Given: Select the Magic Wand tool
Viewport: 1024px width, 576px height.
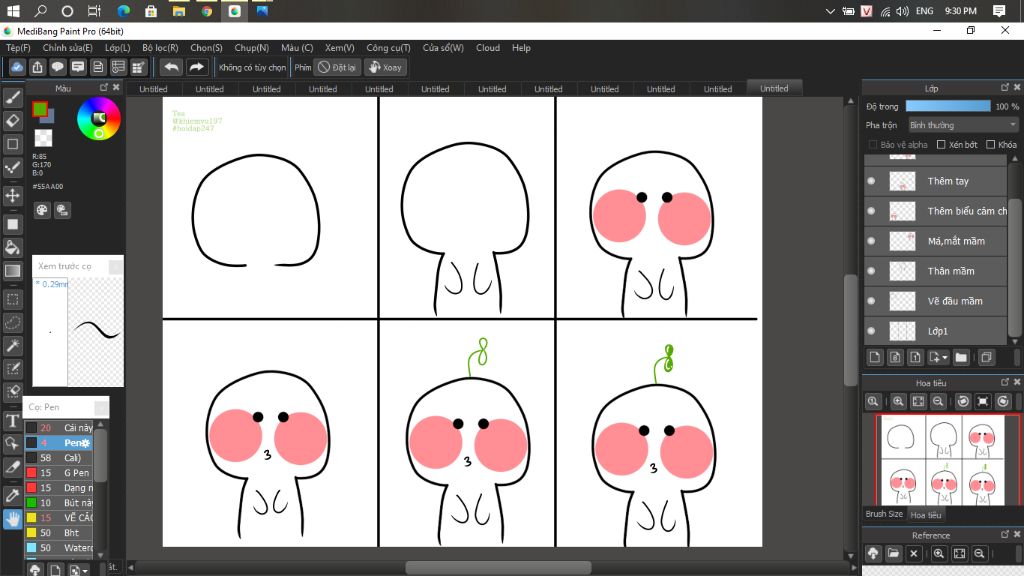Looking at the screenshot, I should point(12,345).
